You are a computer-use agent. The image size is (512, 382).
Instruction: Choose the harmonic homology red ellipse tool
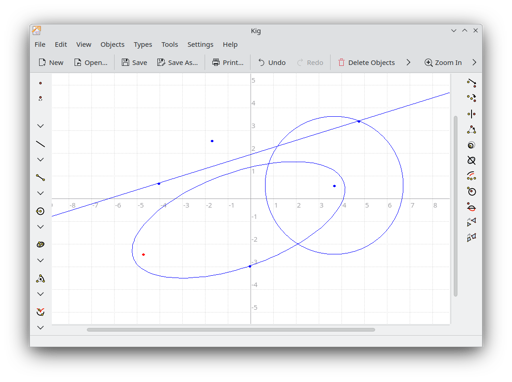471,207
